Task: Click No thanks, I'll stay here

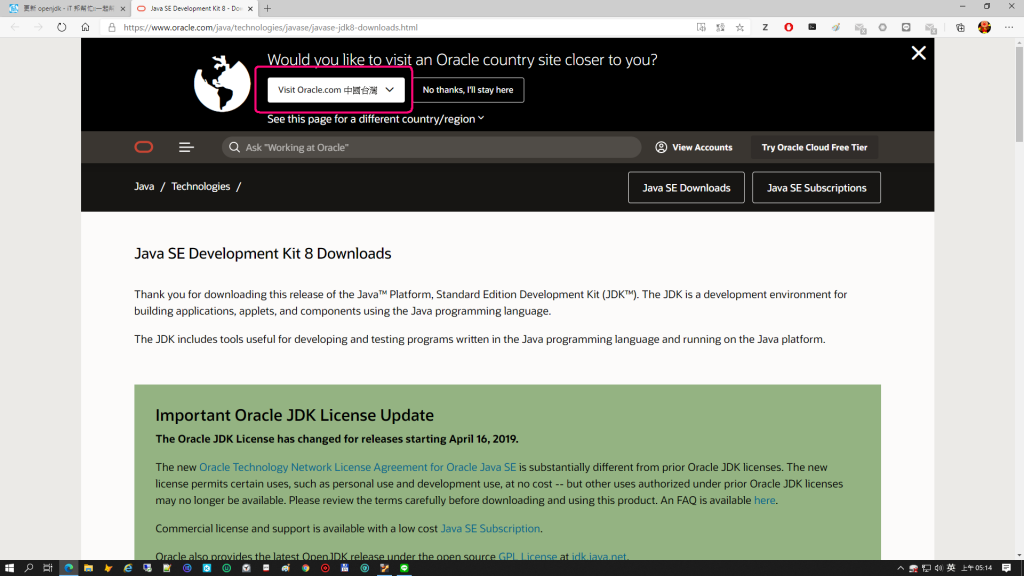Action: (x=468, y=90)
